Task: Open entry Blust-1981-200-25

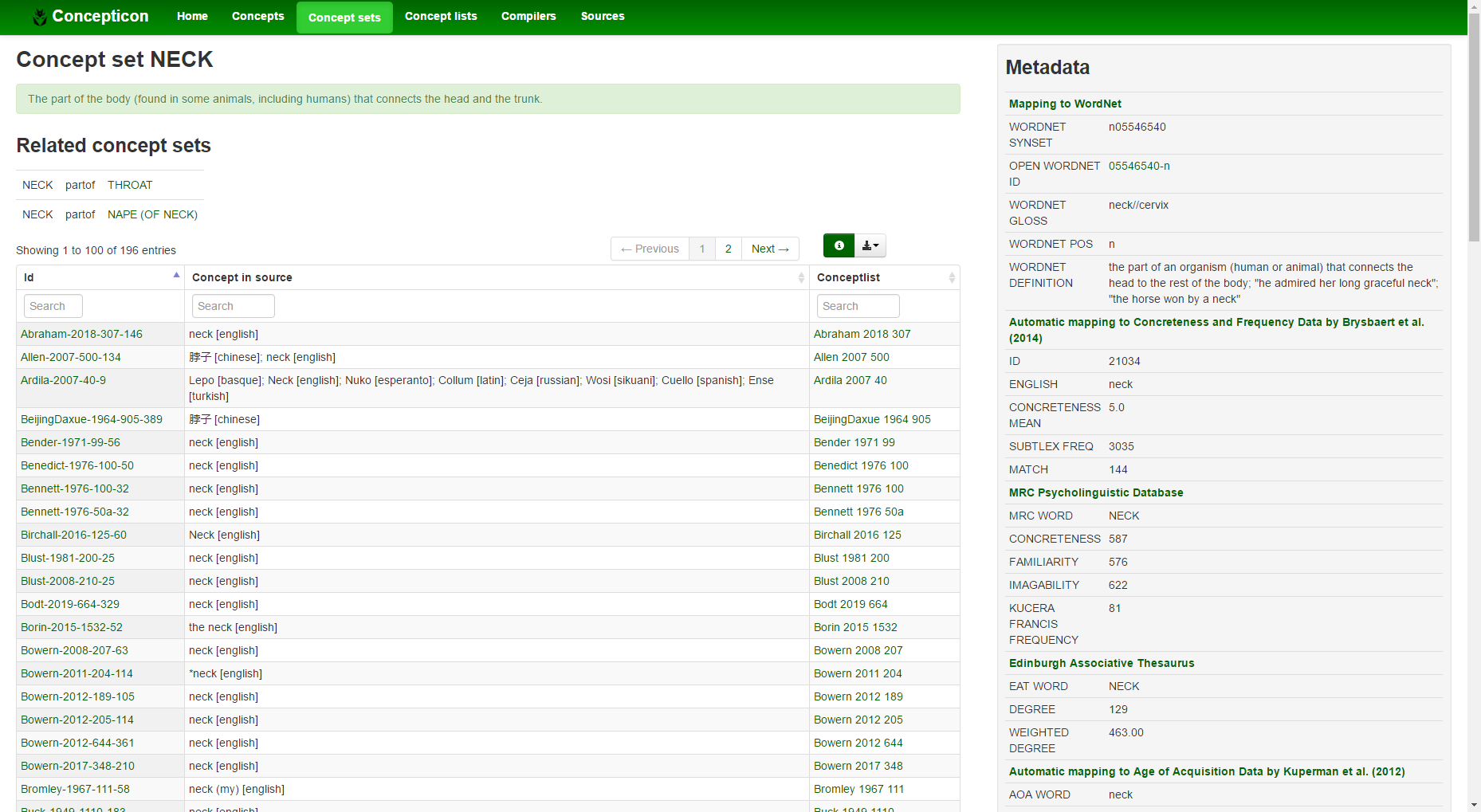Action: coord(68,558)
